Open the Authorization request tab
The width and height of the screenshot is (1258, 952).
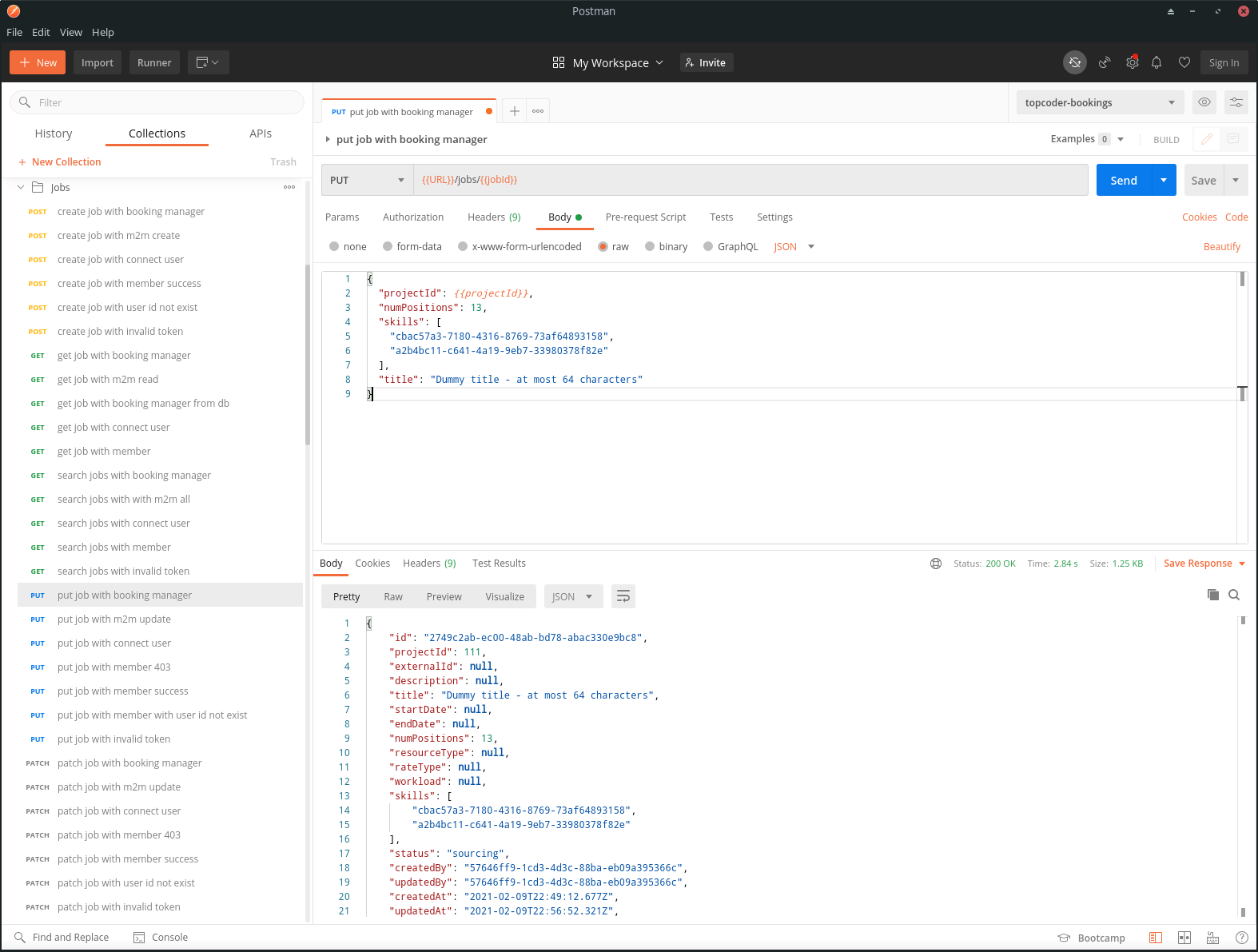pyautogui.click(x=413, y=217)
